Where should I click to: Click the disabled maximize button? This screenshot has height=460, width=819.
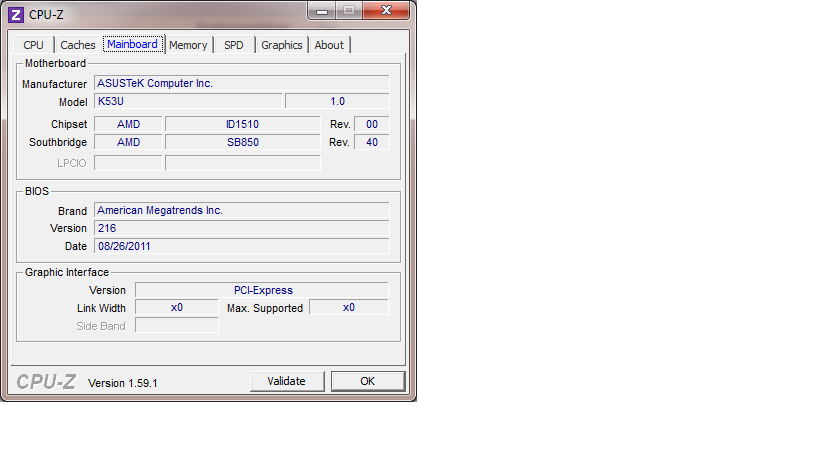point(349,10)
